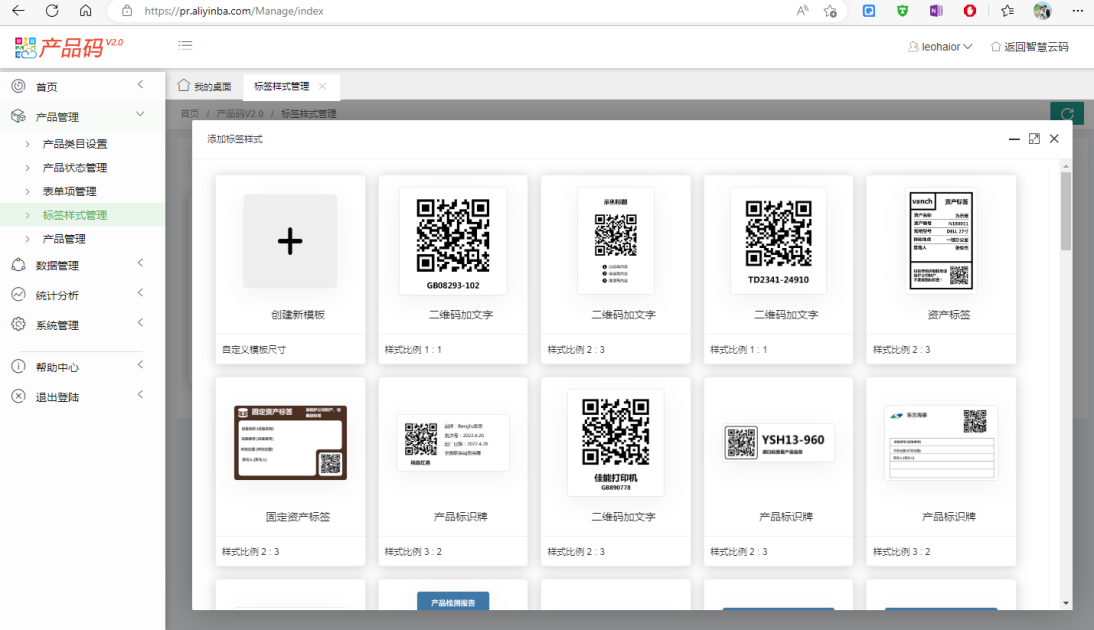Pick the YSH13-960 产品标识牌 template
Viewport: 1094px width, 630px height.
coord(778,442)
